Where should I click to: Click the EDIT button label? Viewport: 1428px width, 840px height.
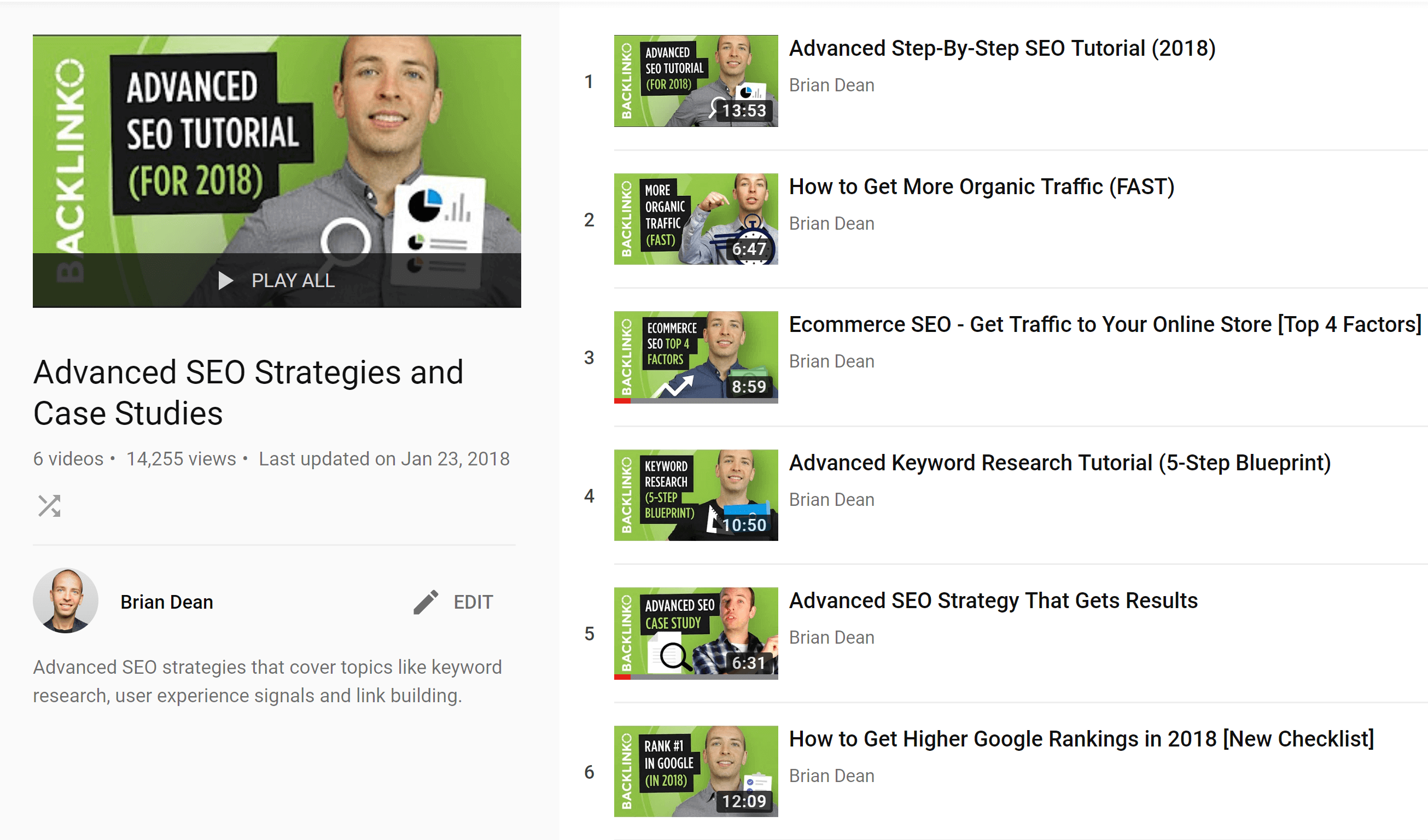[473, 602]
